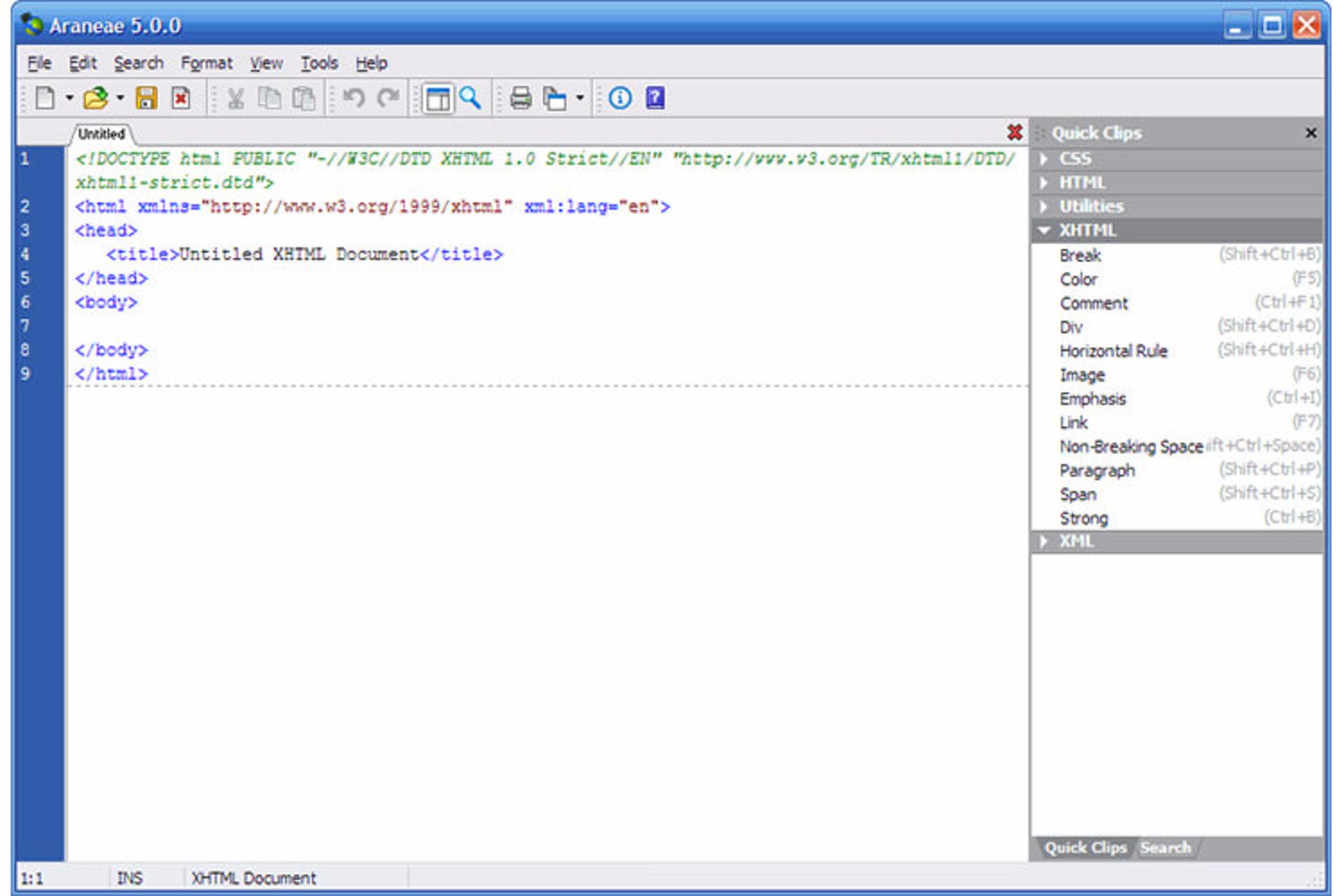Click the Save floppy disk icon

click(146, 98)
